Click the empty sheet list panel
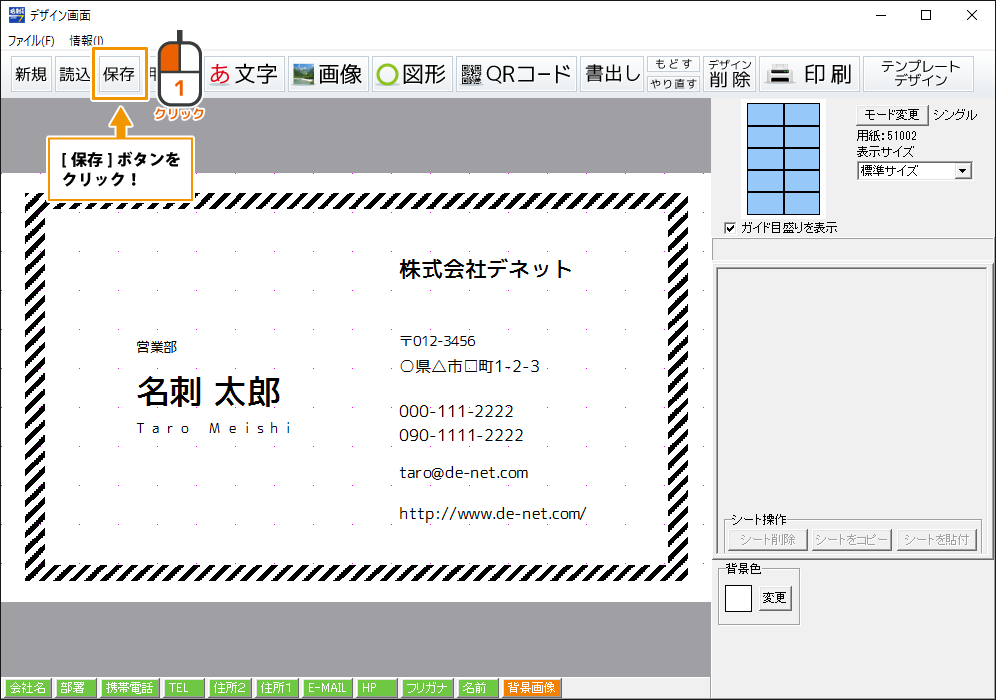The width and height of the screenshot is (996, 700). 851,391
